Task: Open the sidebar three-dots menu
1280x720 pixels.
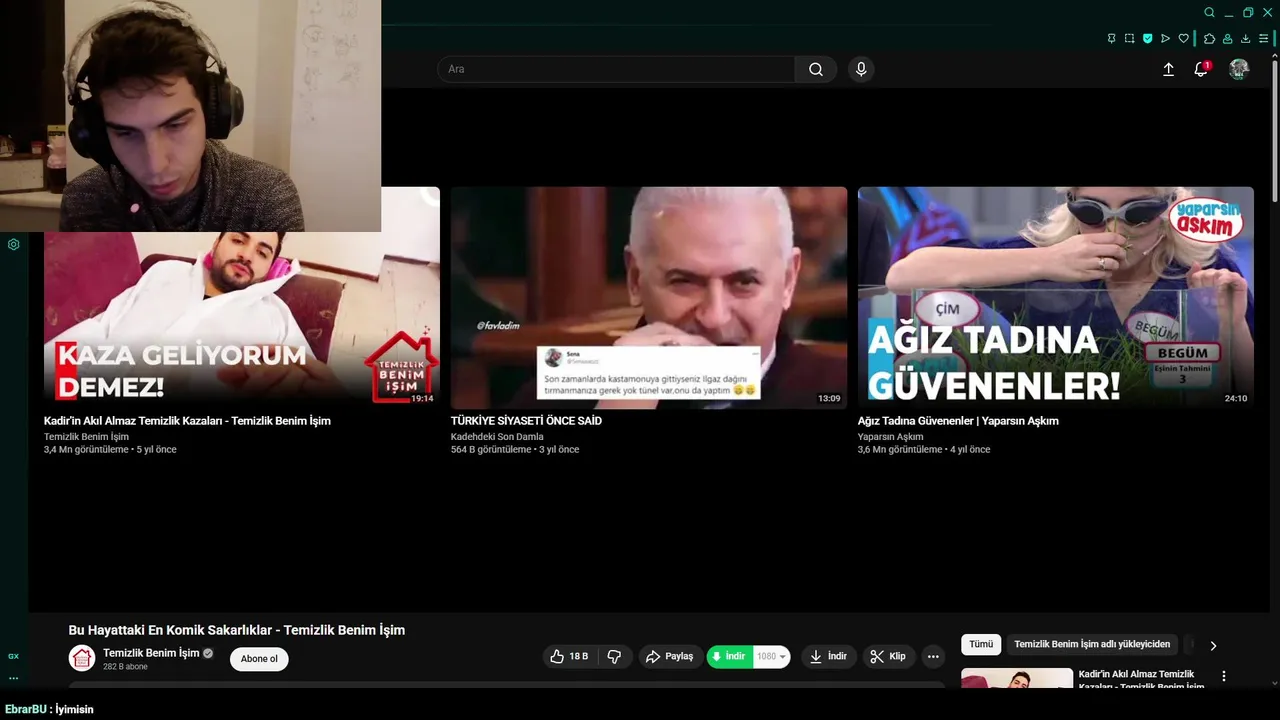Action: [14, 678]
